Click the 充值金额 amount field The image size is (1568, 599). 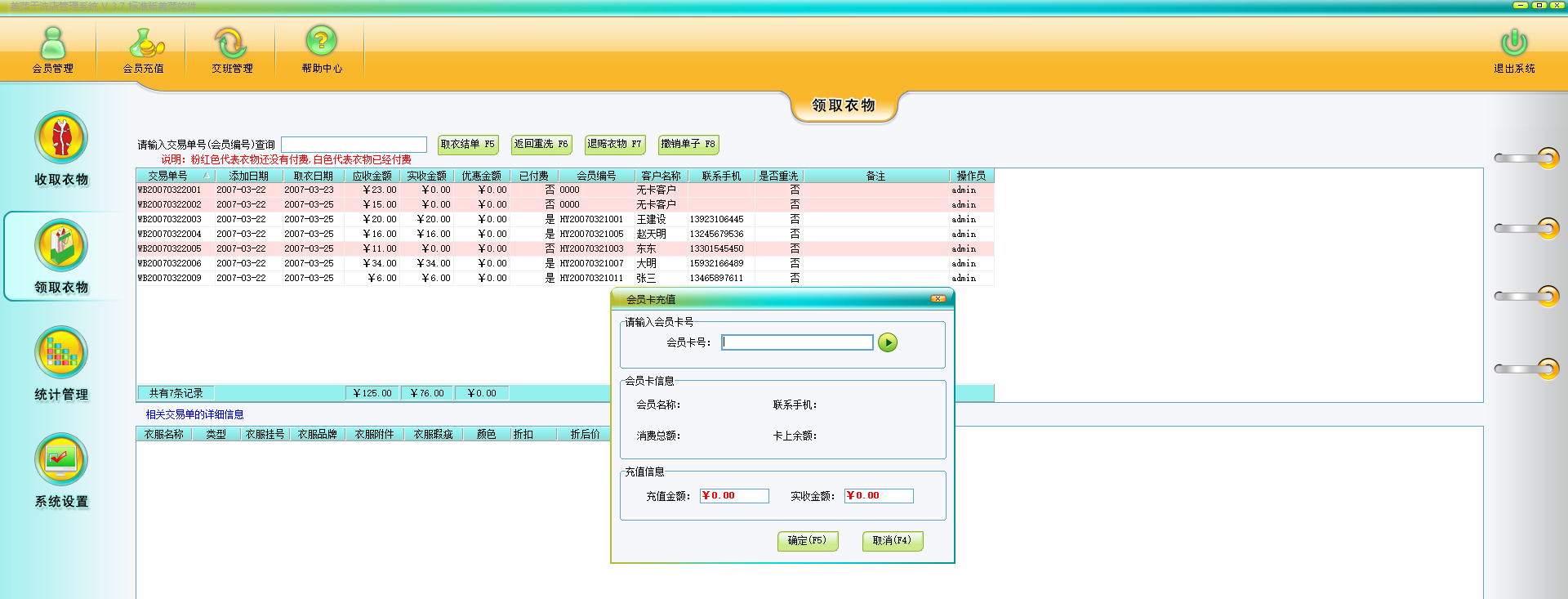734,496
